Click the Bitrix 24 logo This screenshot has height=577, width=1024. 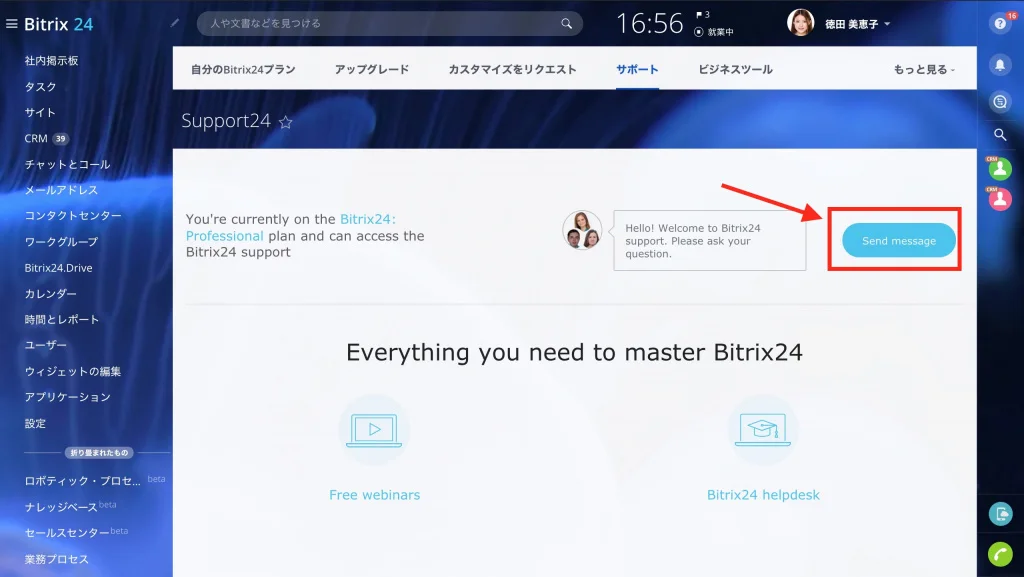59,24
